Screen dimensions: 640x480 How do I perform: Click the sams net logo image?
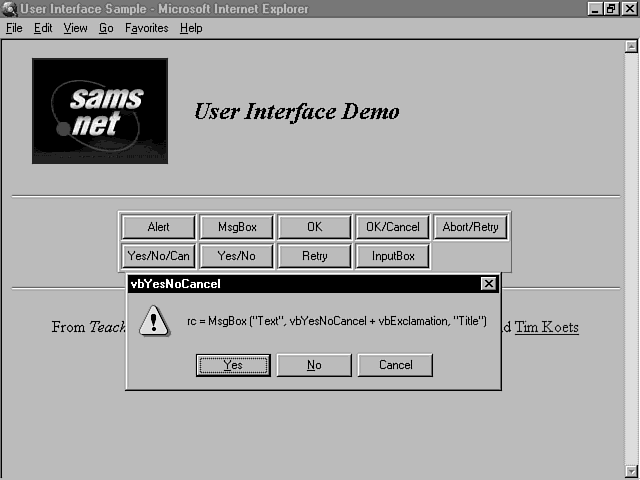(100, 111)
